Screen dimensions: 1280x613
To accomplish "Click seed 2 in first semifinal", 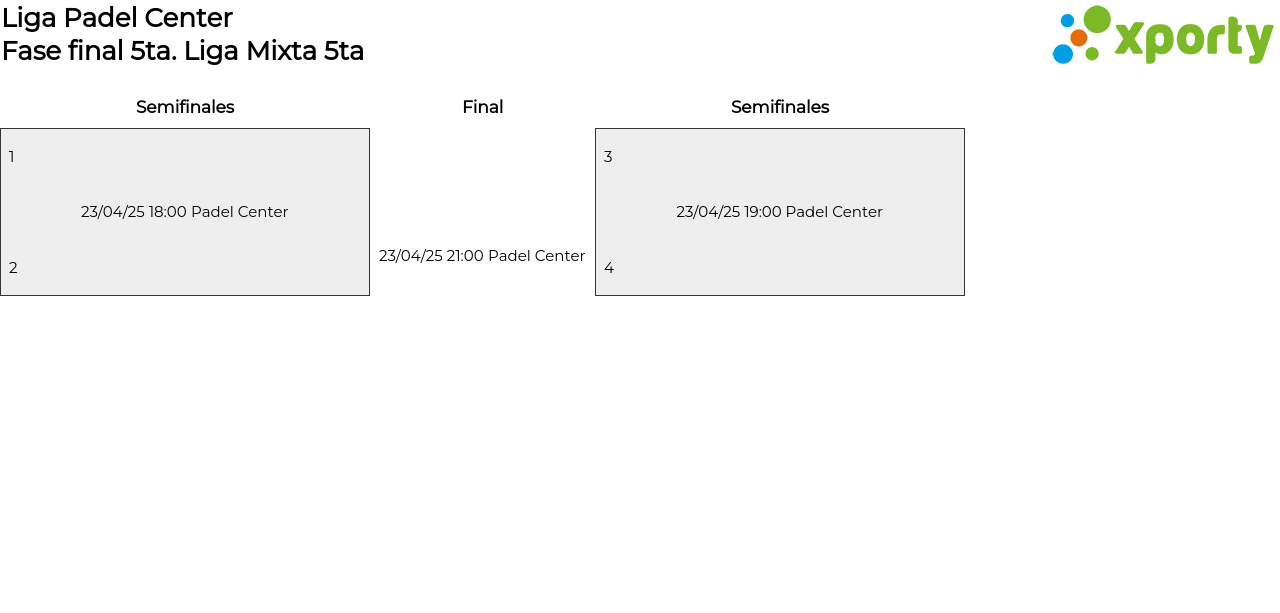I will [x=13, y=268].
